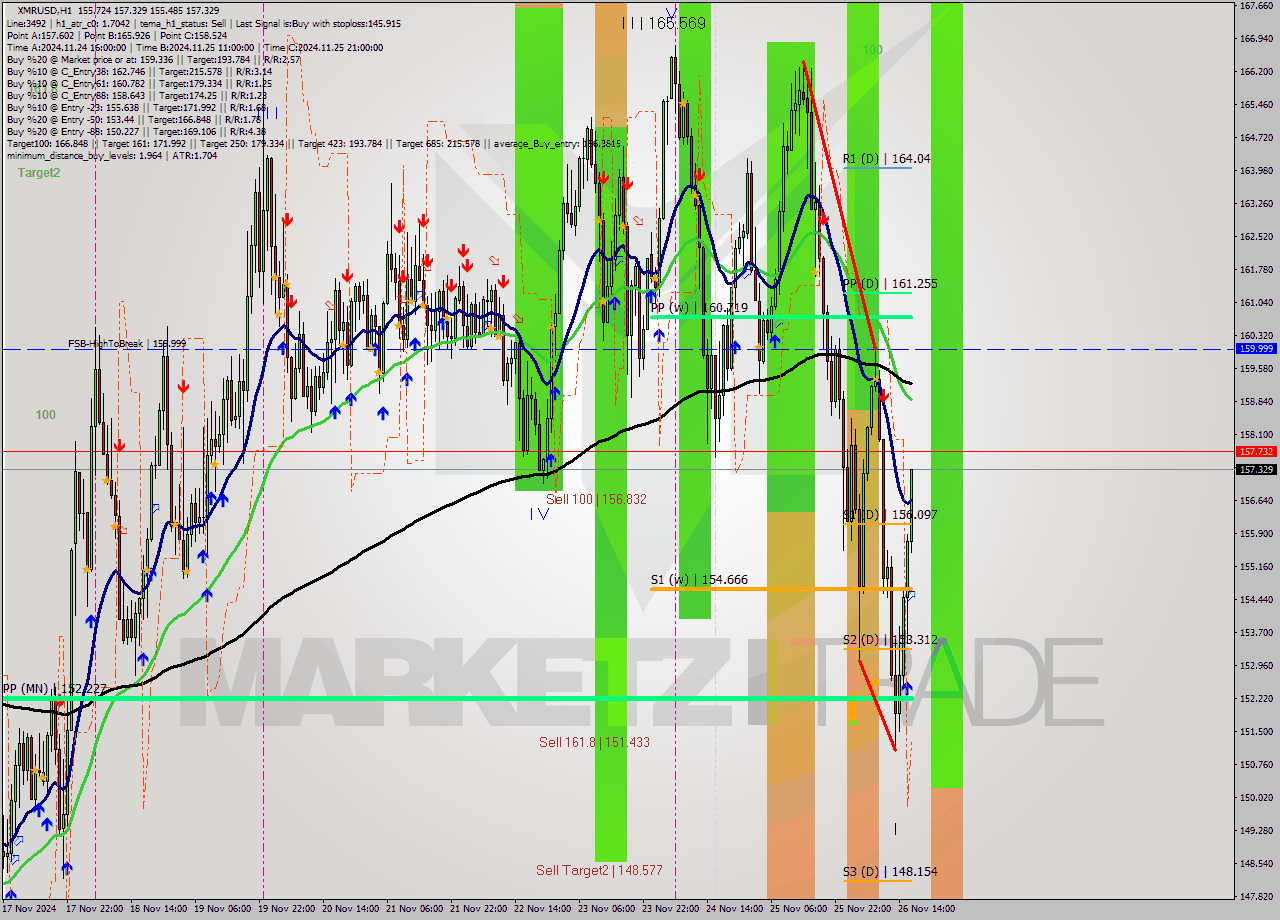This screenshot has width=1280, height=920.
Task: Click the Point A:157.602 info line
Action: (116, 35)
